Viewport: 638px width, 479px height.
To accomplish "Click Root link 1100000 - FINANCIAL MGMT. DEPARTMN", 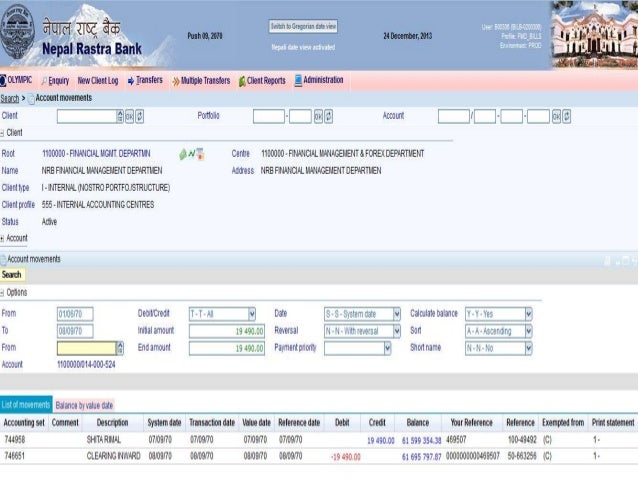I will [x=96, y=154].
